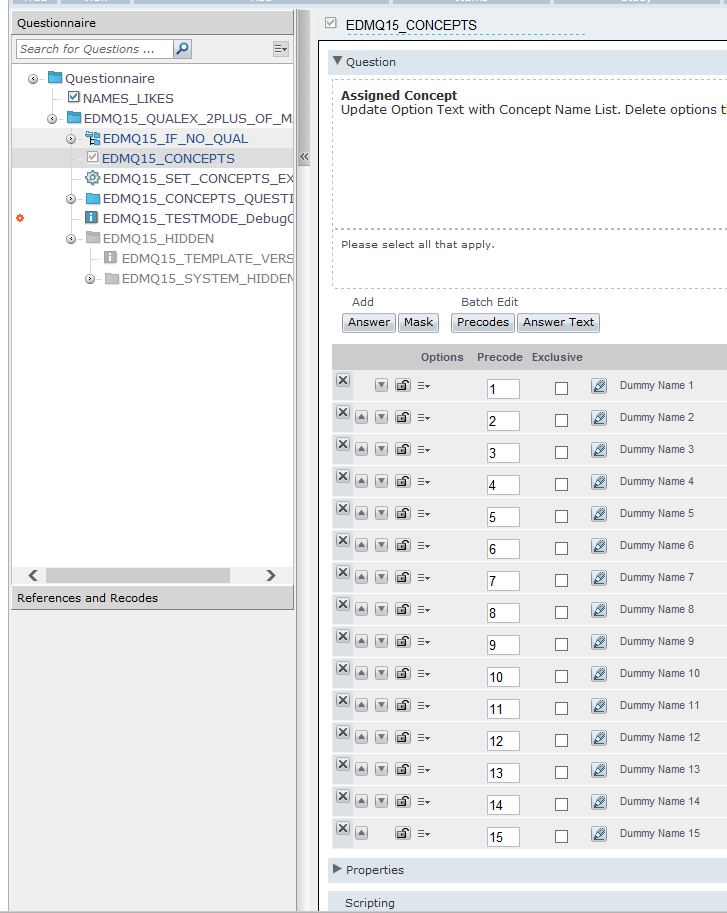This screenshot has height=913, width=727.
Task: Move Dummy Name 1 row down
Action: (x=381, y=385)
